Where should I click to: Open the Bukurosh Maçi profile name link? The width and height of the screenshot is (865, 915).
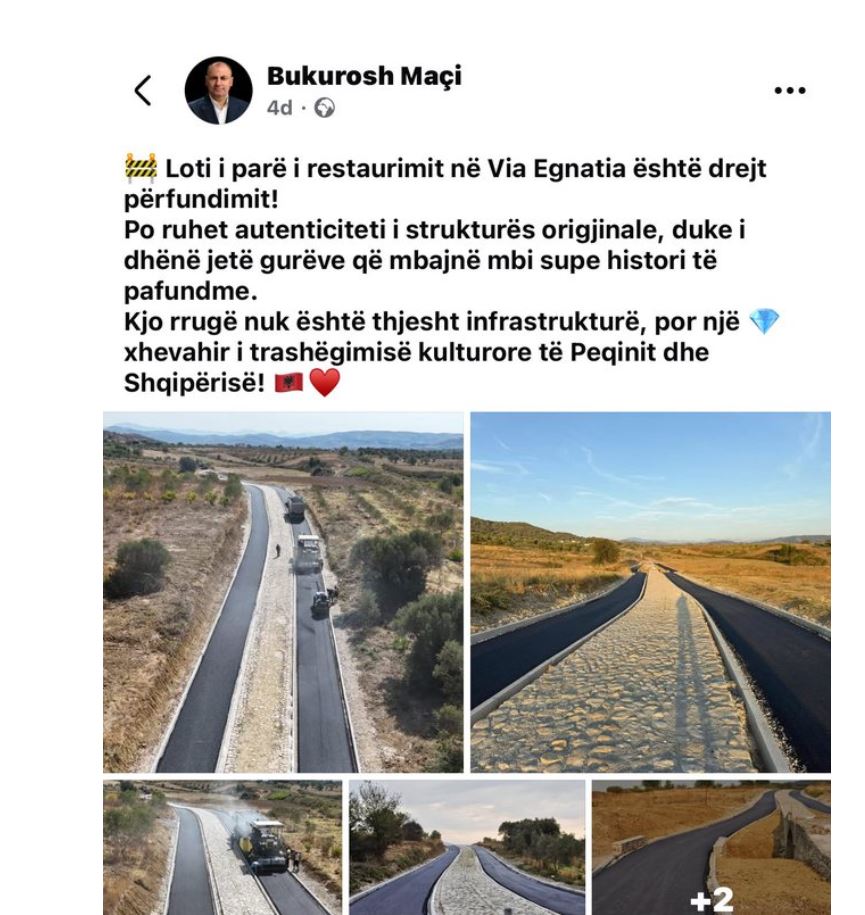(x=364, y=76)
